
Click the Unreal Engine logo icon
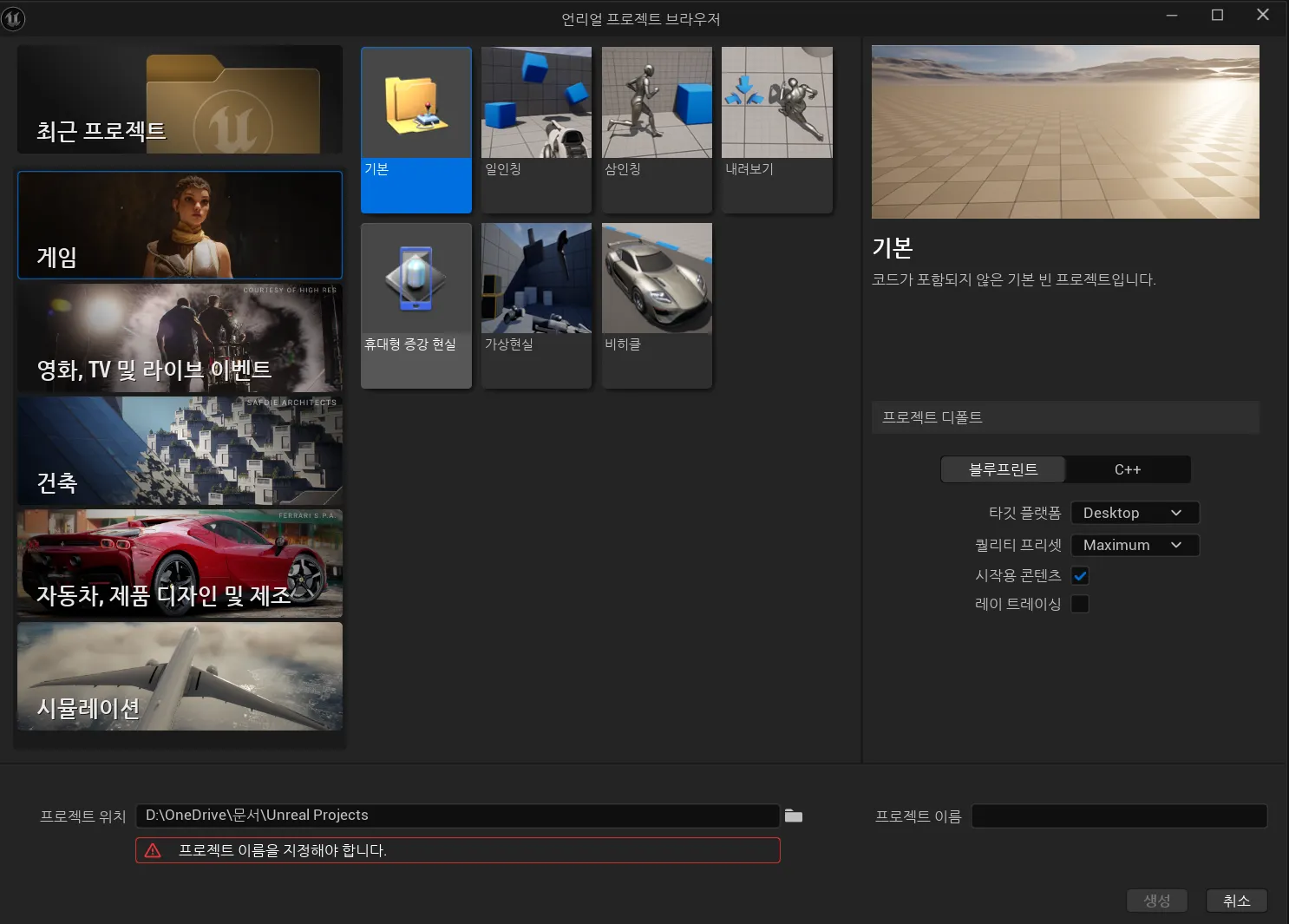point(14,18)
